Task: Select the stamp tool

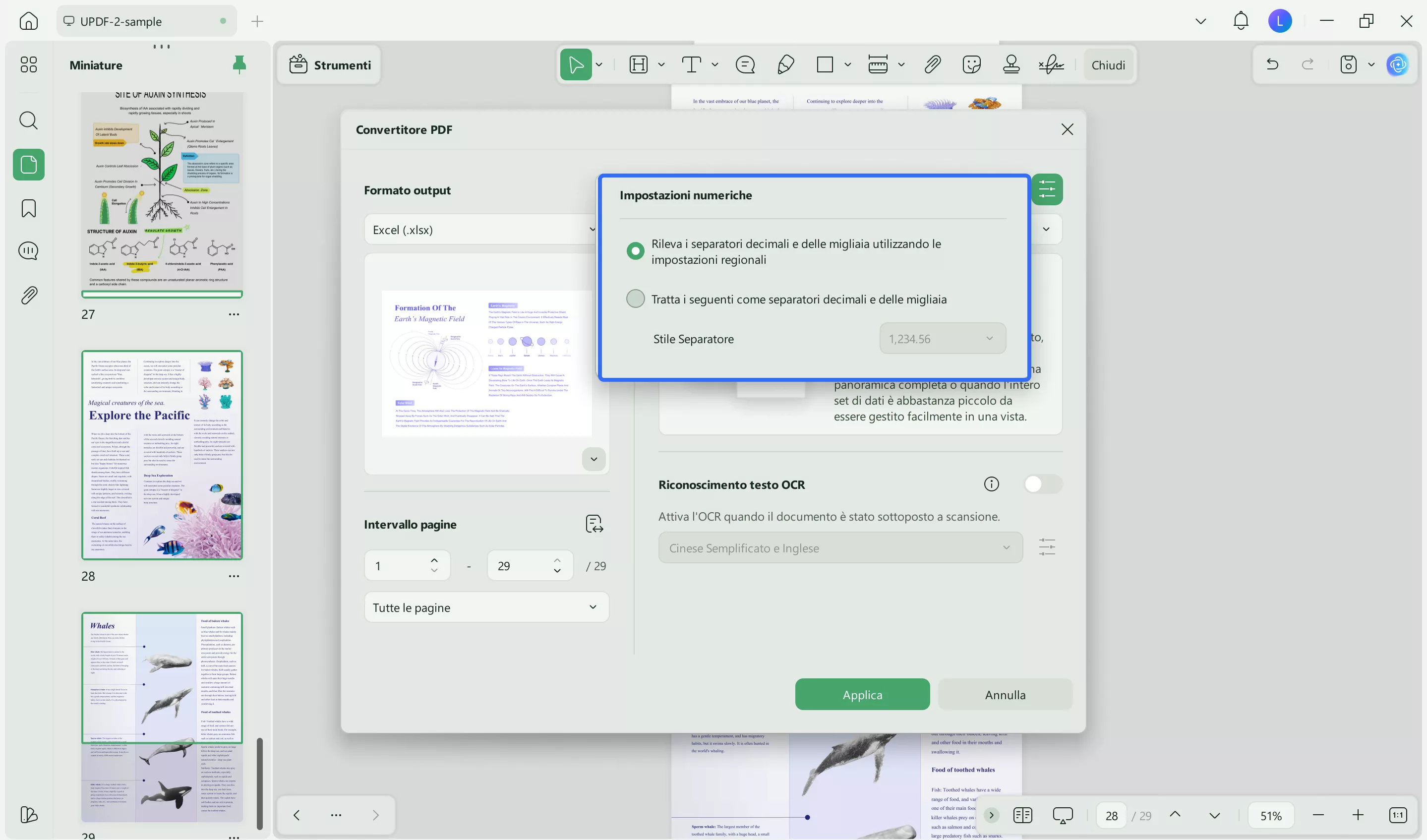Action: [1011, 64]
